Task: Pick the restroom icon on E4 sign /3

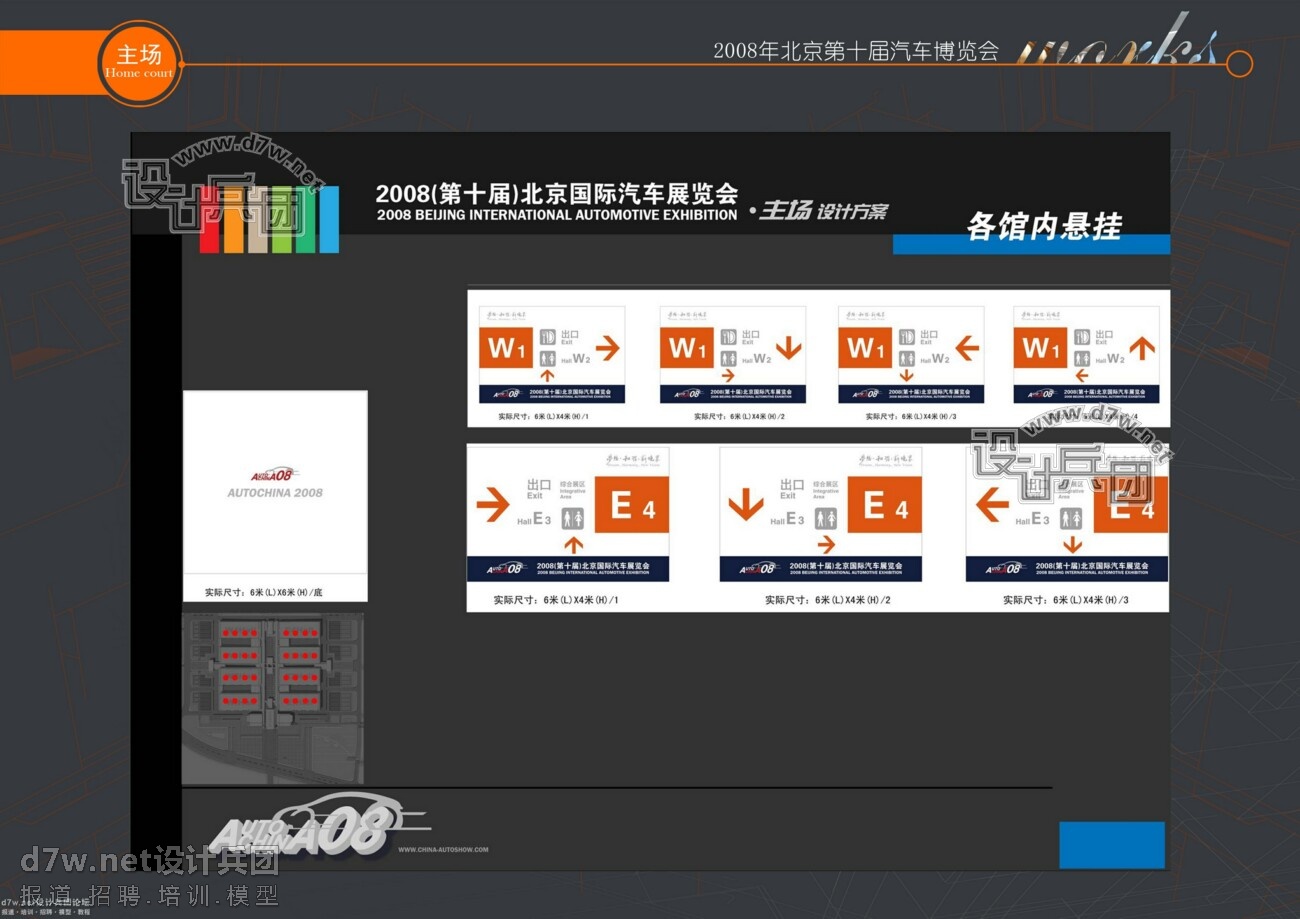Action: pos(1072,518)
